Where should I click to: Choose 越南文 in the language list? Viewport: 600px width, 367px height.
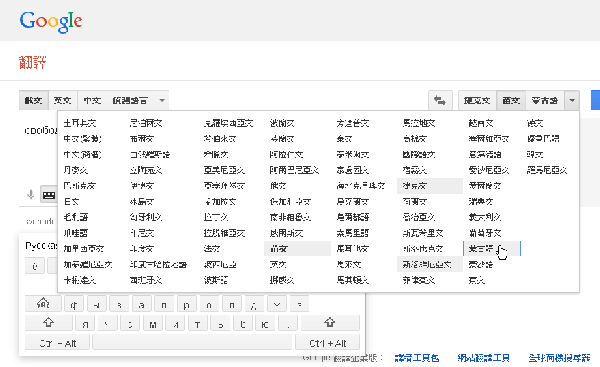[x=481, y=123]
